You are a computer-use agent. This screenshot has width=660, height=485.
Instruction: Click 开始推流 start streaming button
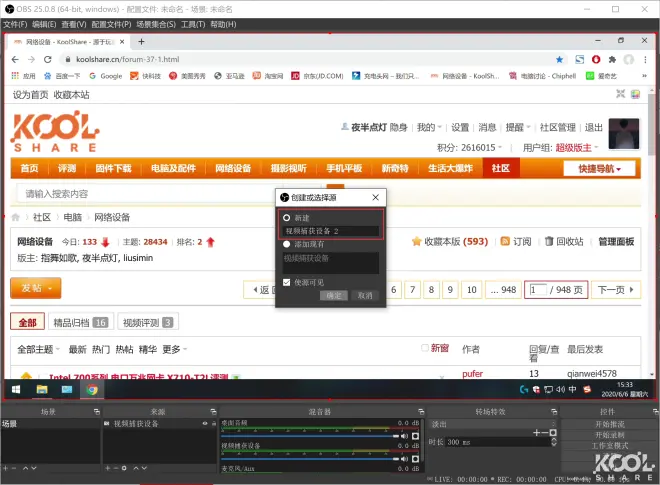coord(610,424)
